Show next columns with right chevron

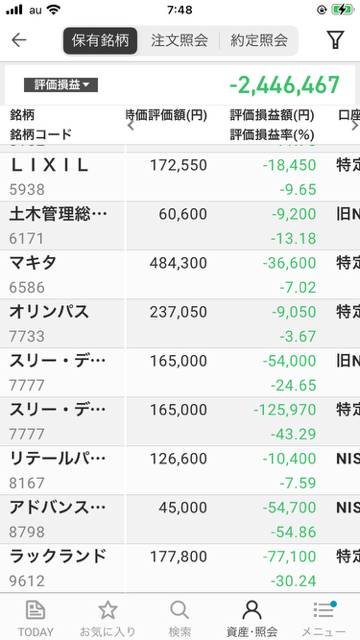[x=354, y=126]
